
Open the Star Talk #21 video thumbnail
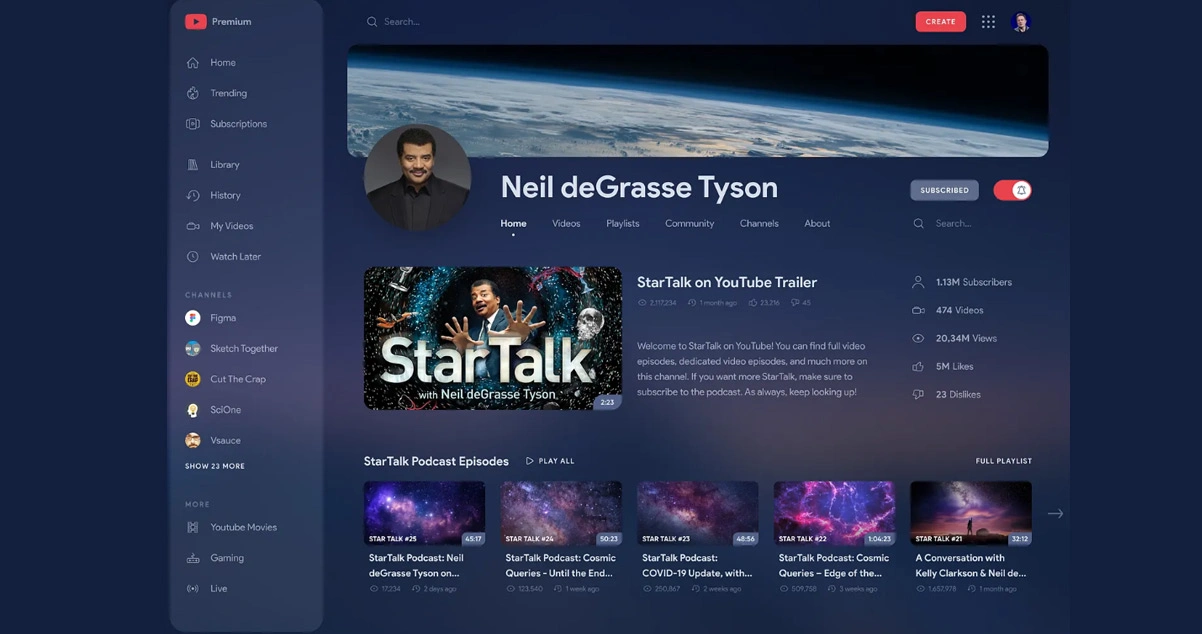point(971,513)
